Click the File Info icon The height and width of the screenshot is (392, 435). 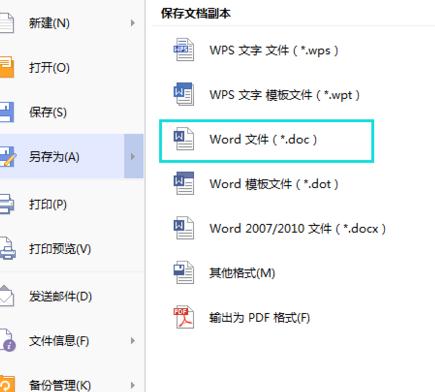(7, 340)
